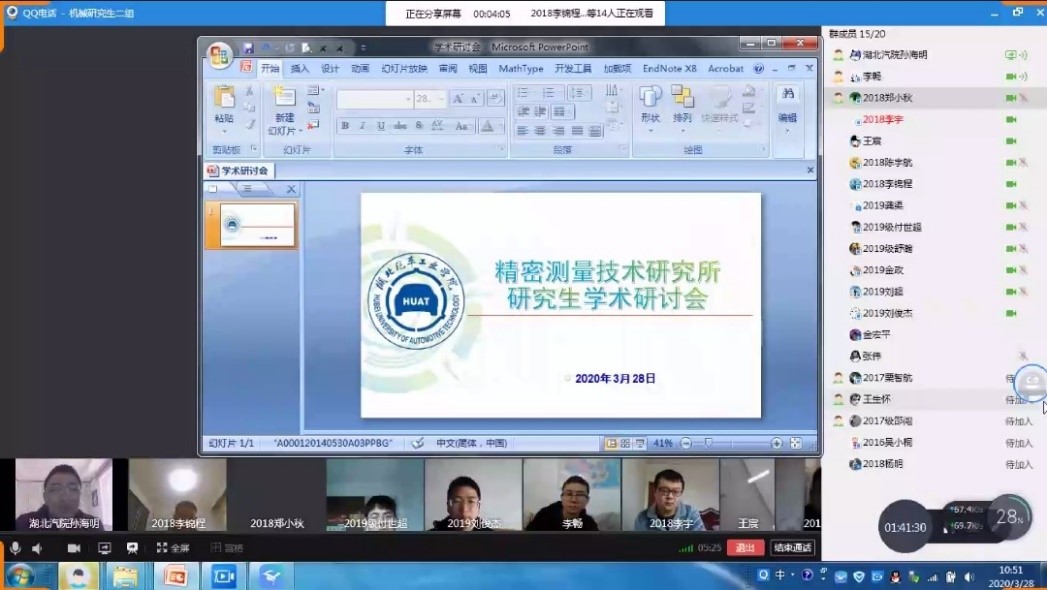The width and height of the screenshot is (1047, 590).
Task: Open the font name dropdown
Action: 408,99
